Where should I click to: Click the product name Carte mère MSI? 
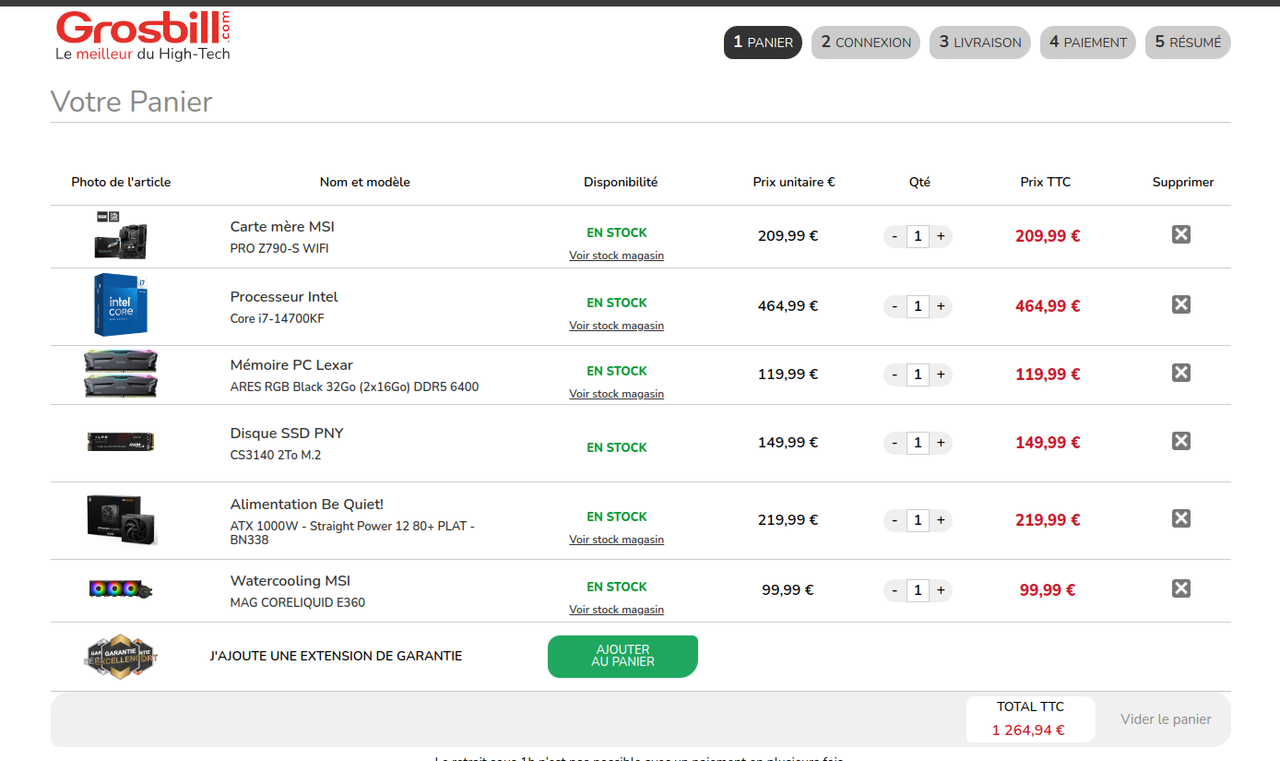tap(282, 227)
